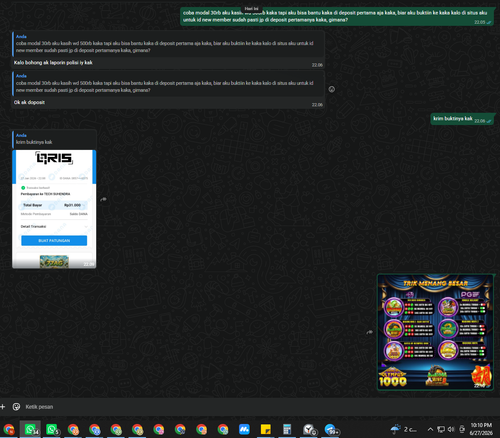This screenshot has height=438, width=500.
Task: Open Sticky Notes from the taskbar
Action: [266, 429]
